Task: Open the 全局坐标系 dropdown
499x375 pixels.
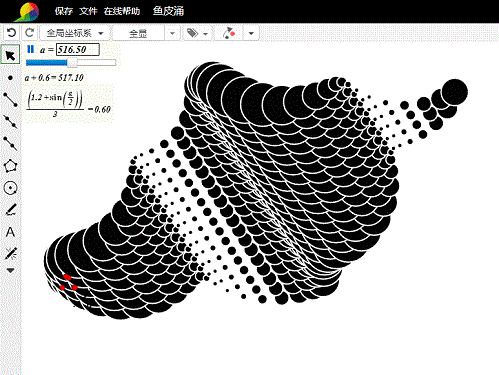Action: tap(75, 33)
